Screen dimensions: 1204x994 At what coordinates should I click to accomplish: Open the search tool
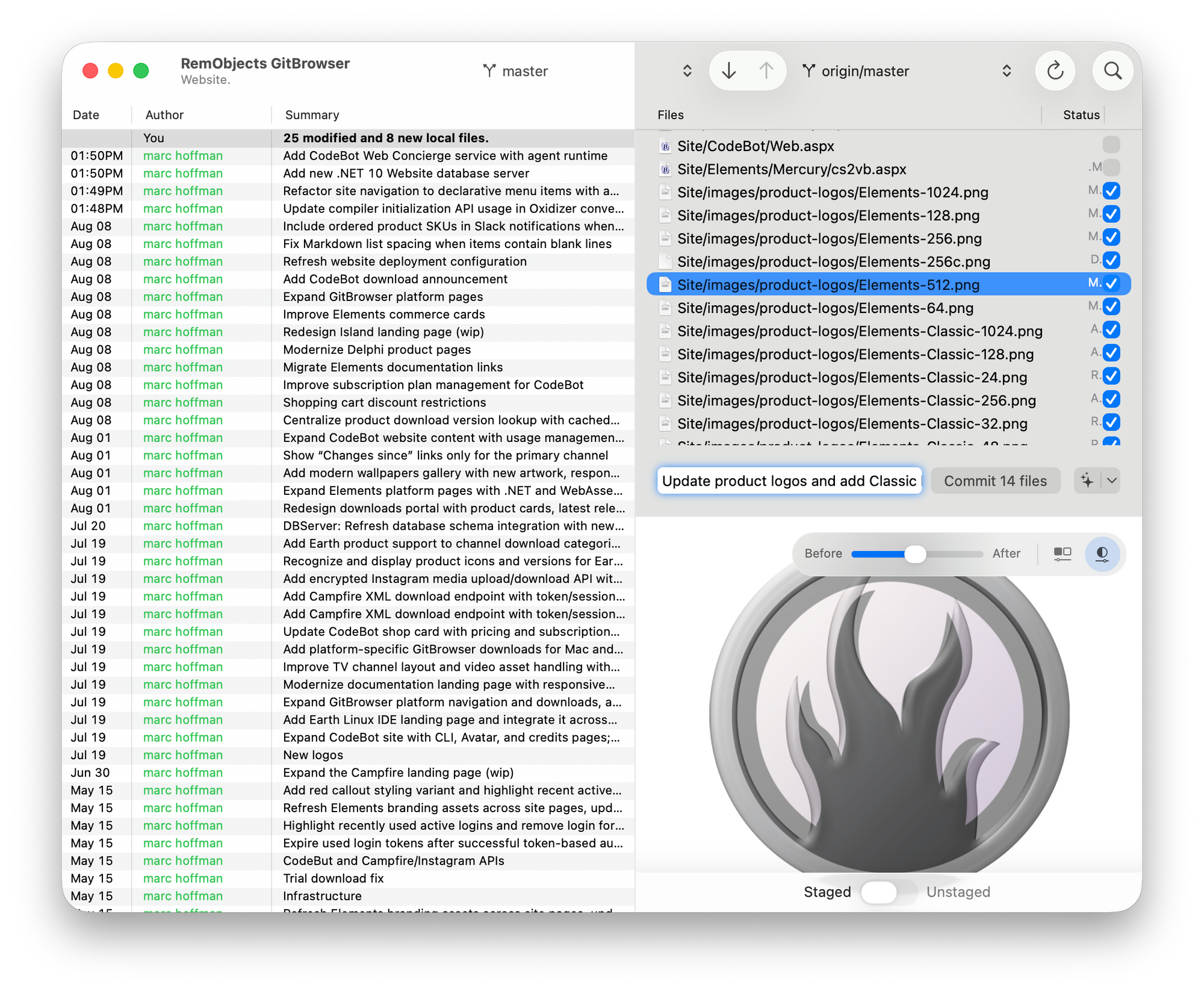[x=1112, y=71]
